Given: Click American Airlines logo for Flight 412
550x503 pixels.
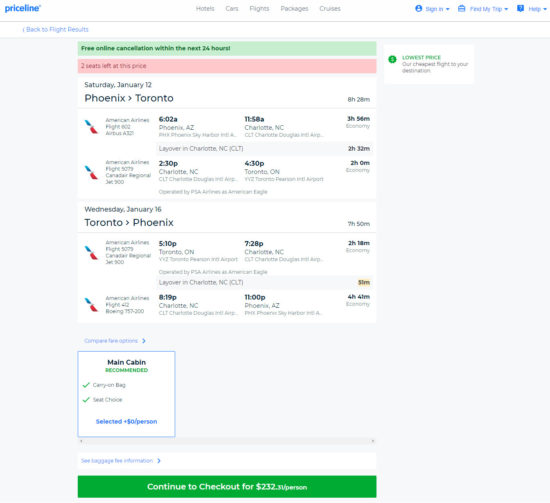Looking at the screenshot, I should click(x=91, y=304).
